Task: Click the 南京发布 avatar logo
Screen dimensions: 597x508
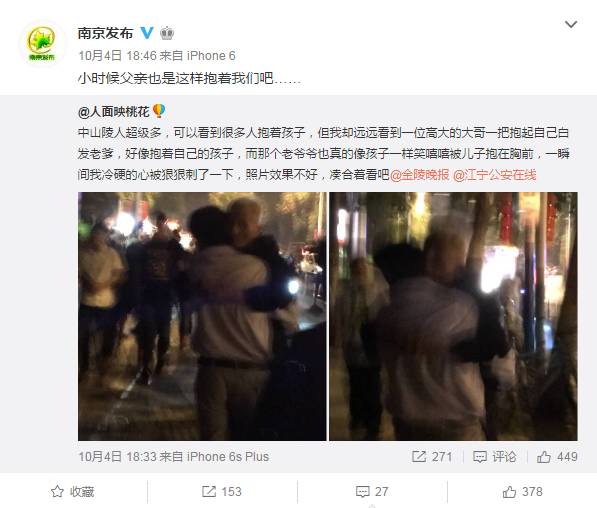Action: [x=42, y=43]
